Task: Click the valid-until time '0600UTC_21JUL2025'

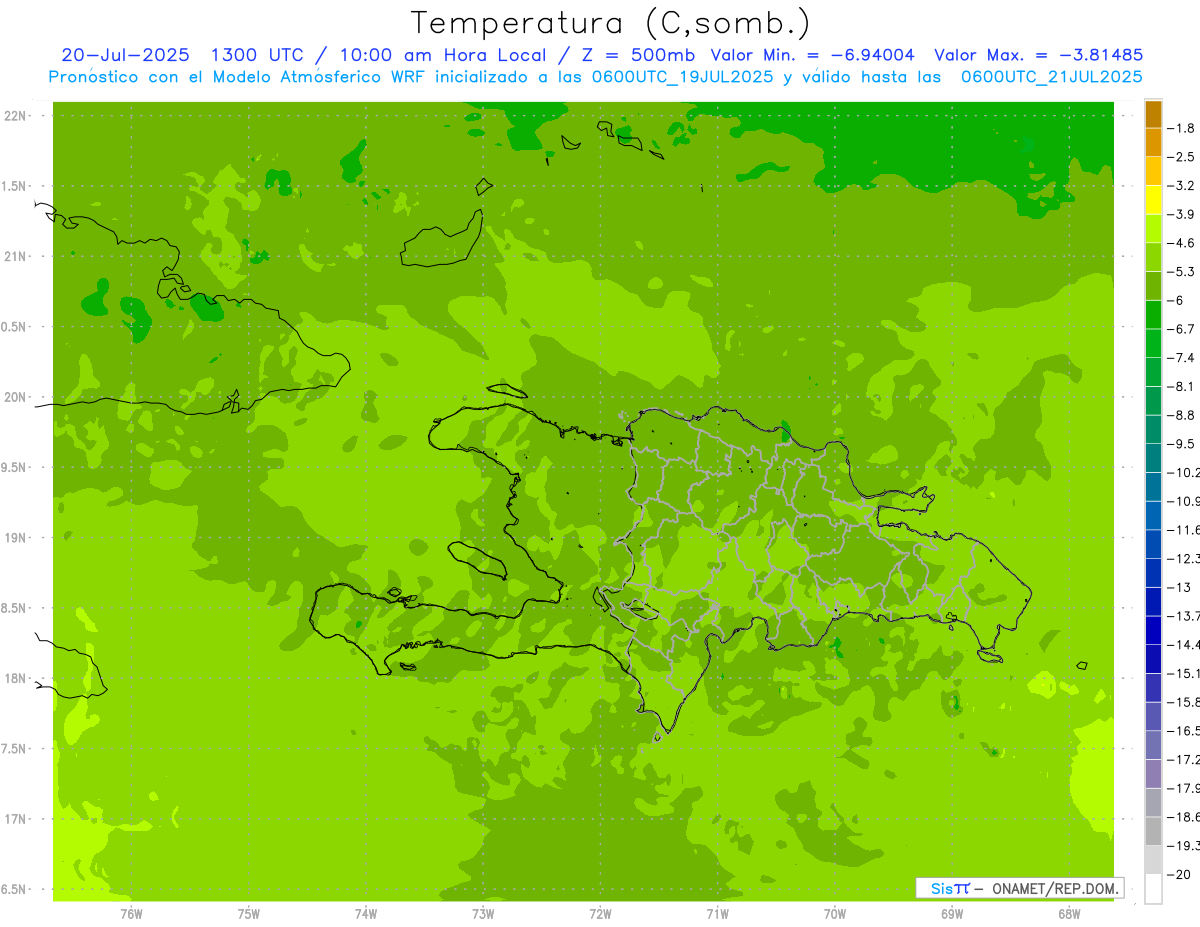Action: click(1052, 77)
